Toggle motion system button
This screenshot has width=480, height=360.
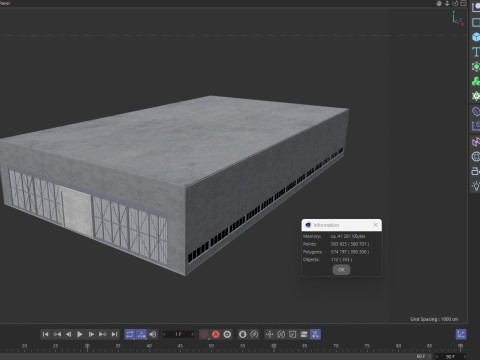point(243,334)
